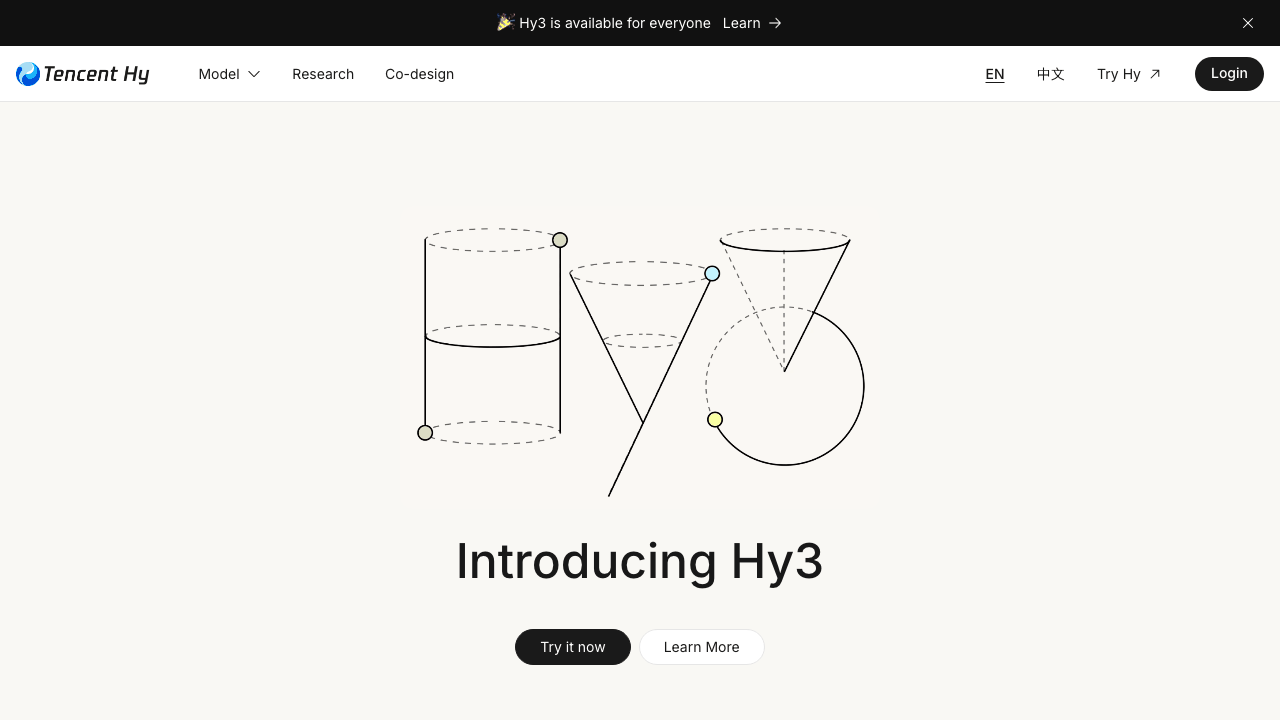
Task: Click the Login button
Action: 1229,74
